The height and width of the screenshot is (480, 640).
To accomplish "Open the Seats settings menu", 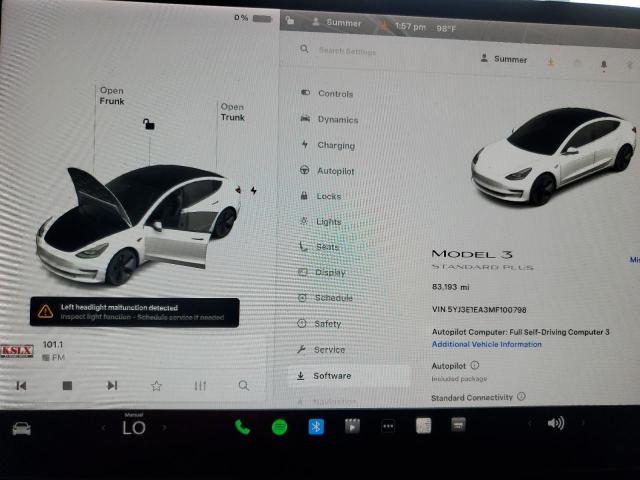I will [319, 247].
